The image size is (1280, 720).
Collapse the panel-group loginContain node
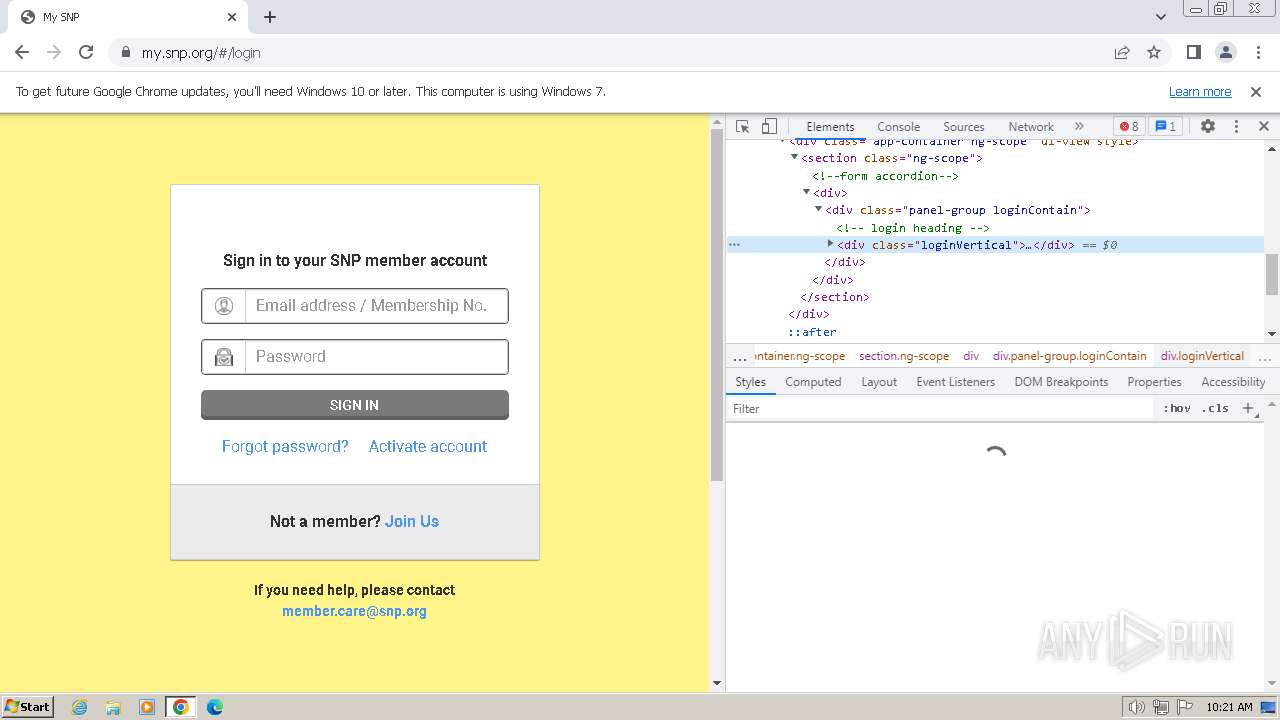(x=819, y=210)
